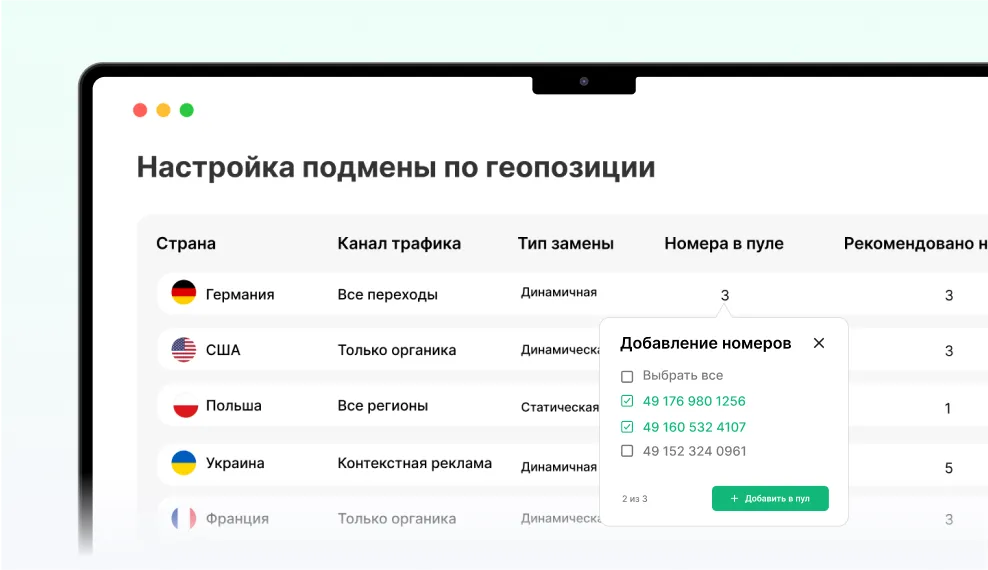Screen dimensions: 988x570
Task: Open Germany's Все переходы traffic channel
Action: coord(387,295)
